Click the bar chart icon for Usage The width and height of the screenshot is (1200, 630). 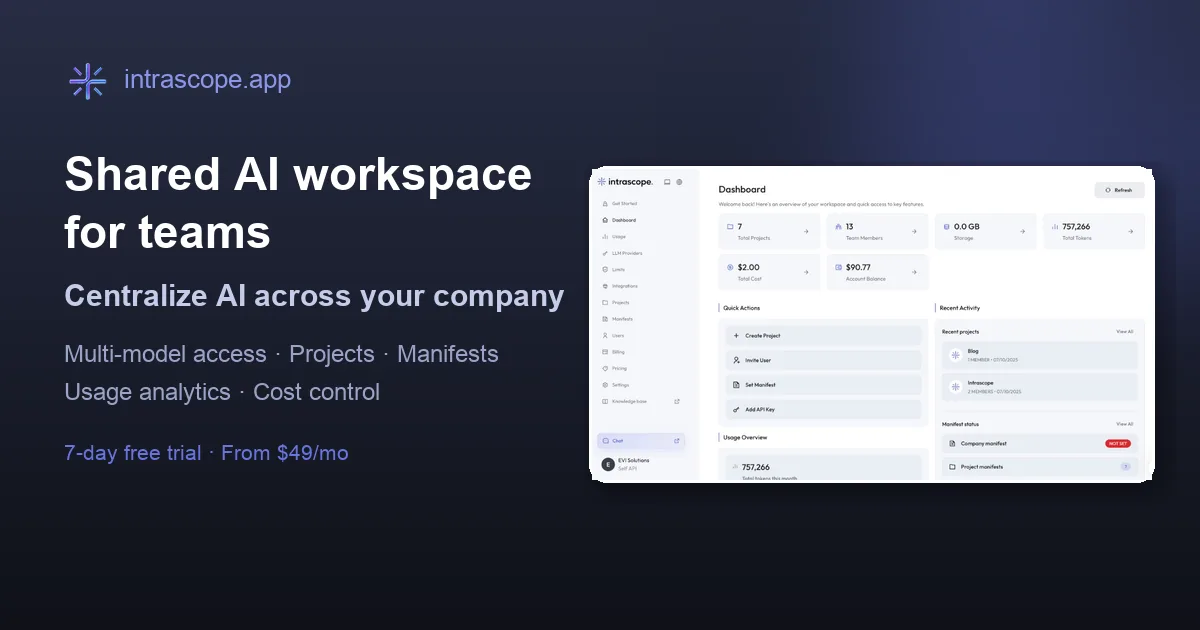605,236
